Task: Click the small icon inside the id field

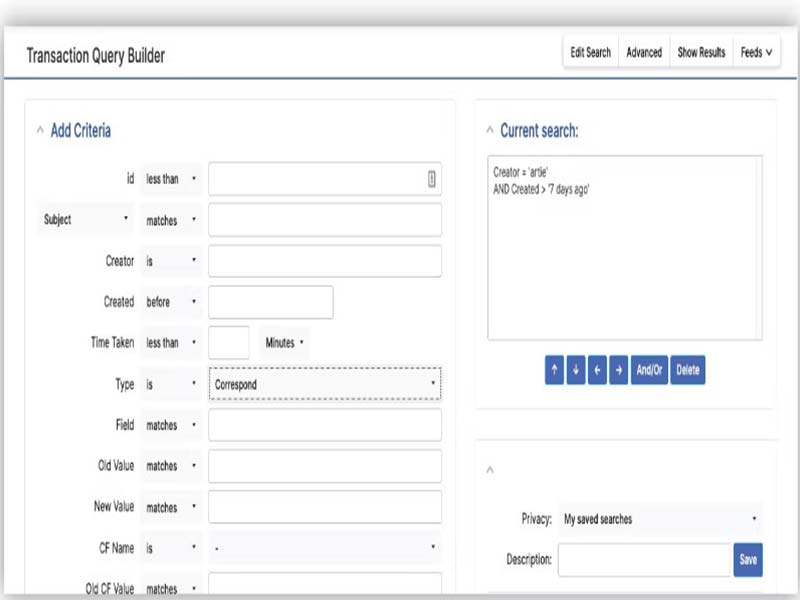Action: click(429, 179)
